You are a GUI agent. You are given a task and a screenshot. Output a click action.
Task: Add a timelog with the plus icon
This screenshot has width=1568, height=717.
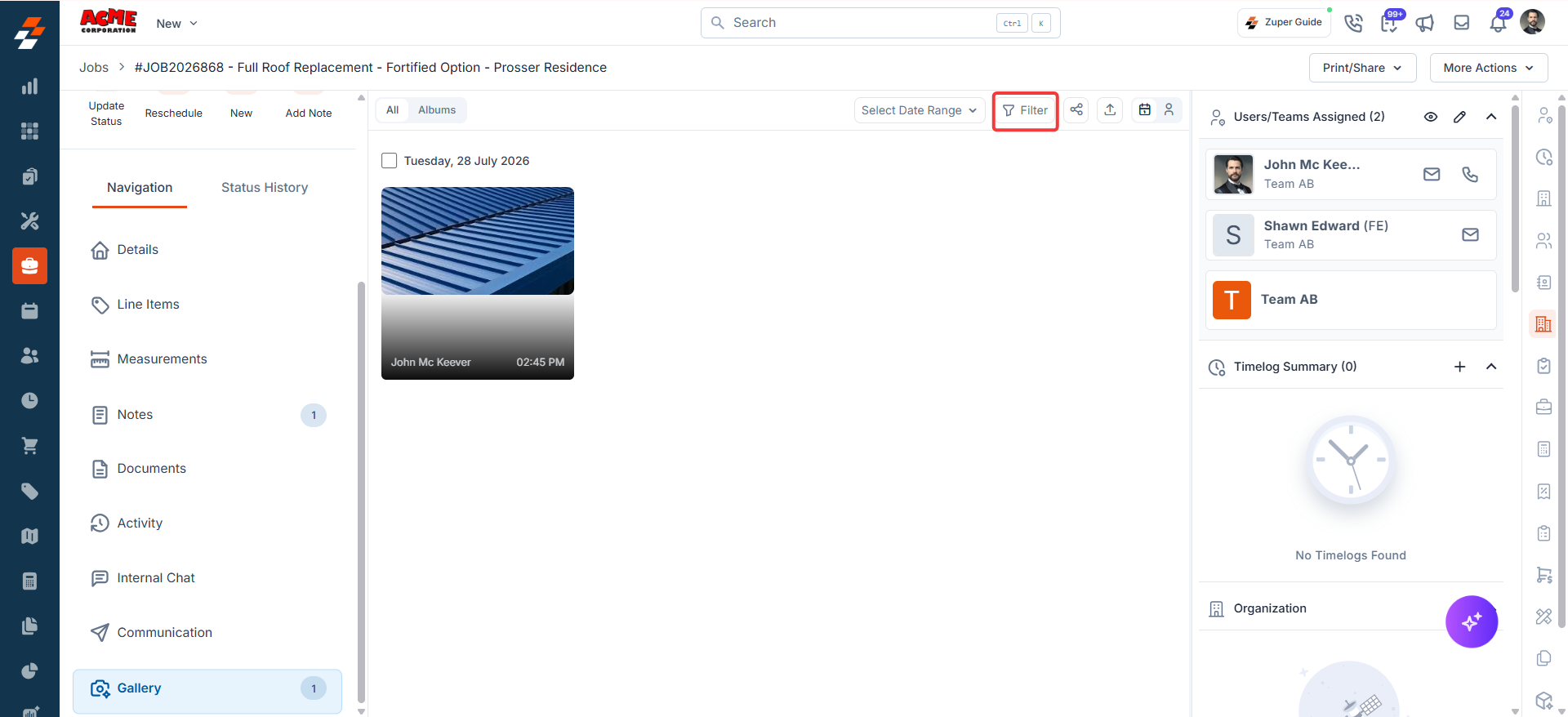click(x=1460, y=367)
